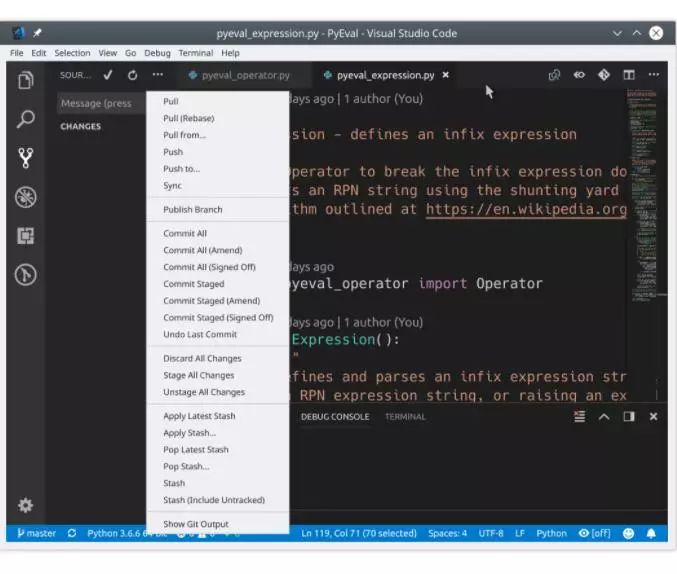677x574 pixels.
Task: Change language mode via Python
Action: tap(551, 533)
